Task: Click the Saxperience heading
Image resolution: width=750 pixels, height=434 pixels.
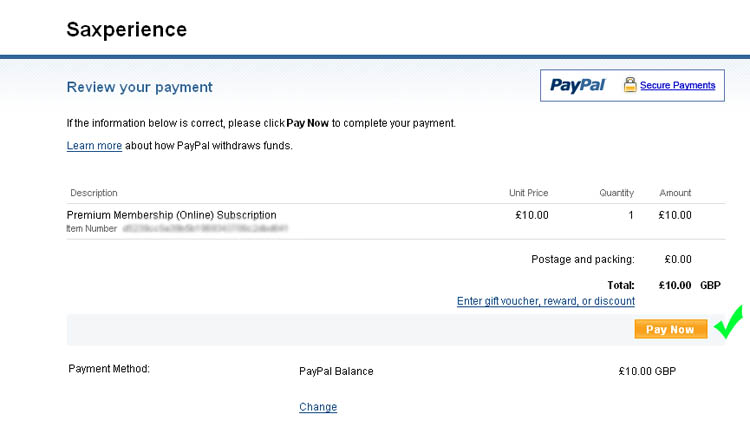Action: (126, 29)
